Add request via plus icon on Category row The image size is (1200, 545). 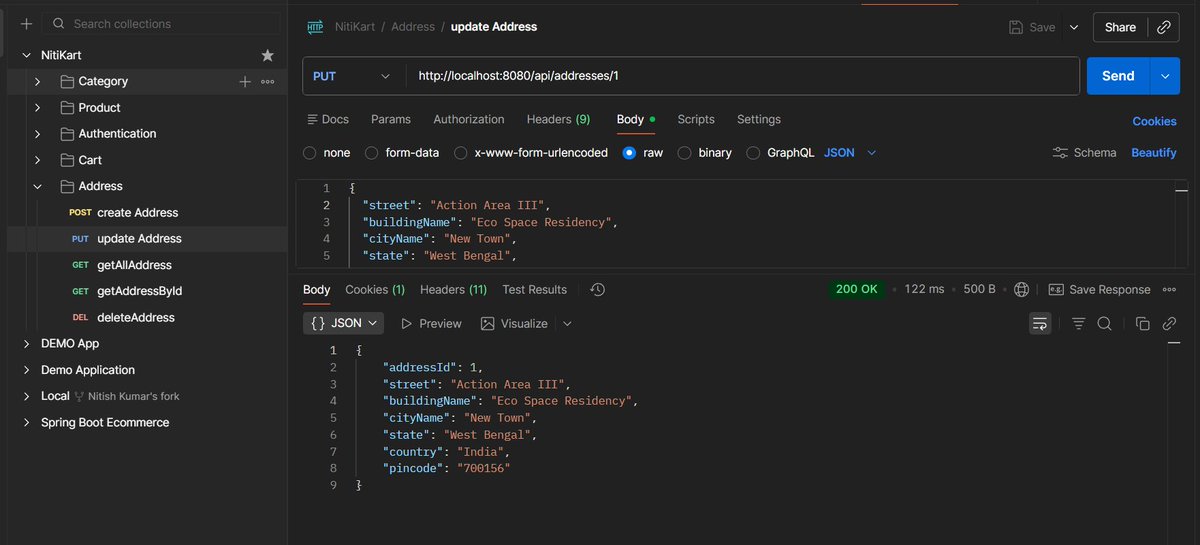tap(245, 82)
